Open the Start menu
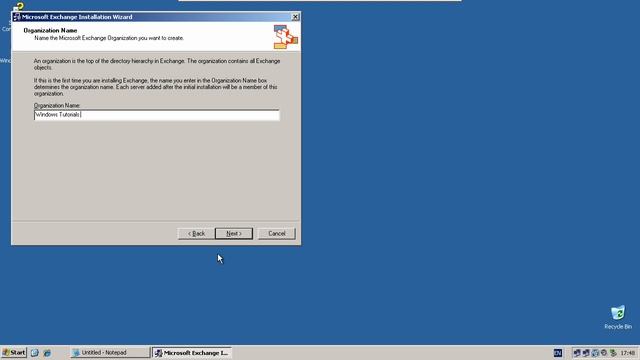The image size is (640, 360). [x=14, y=352]
